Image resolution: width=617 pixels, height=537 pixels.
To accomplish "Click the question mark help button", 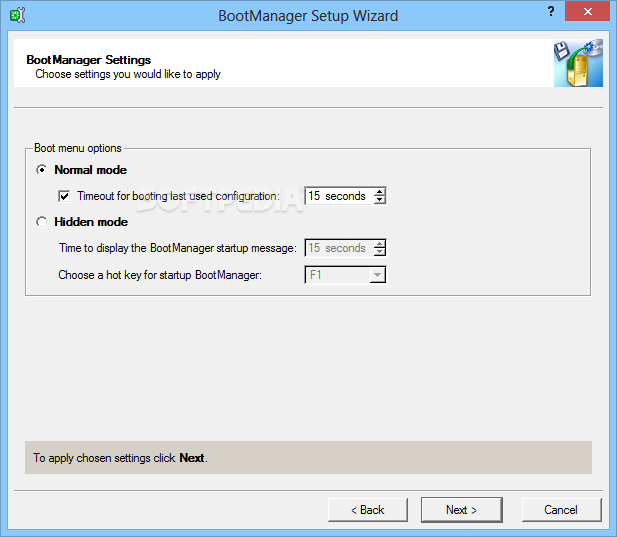I will pyautogui.click(x=551, y=11).
